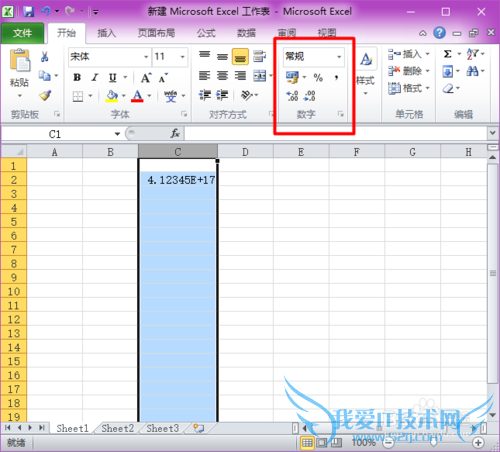Click the Insert Function fx button

point(175,134)
